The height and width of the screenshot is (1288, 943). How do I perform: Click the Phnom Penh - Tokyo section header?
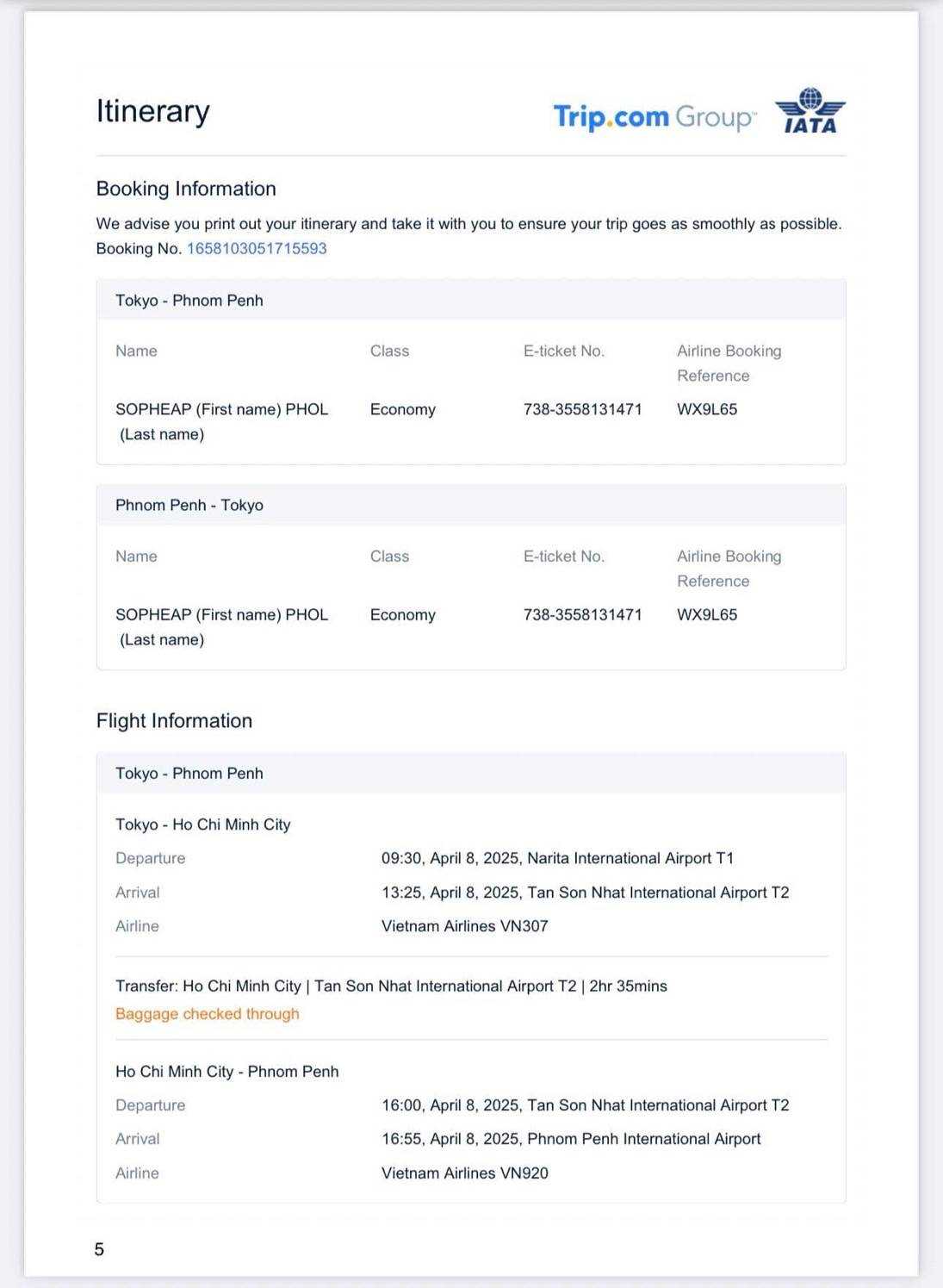tap(189, 506)
